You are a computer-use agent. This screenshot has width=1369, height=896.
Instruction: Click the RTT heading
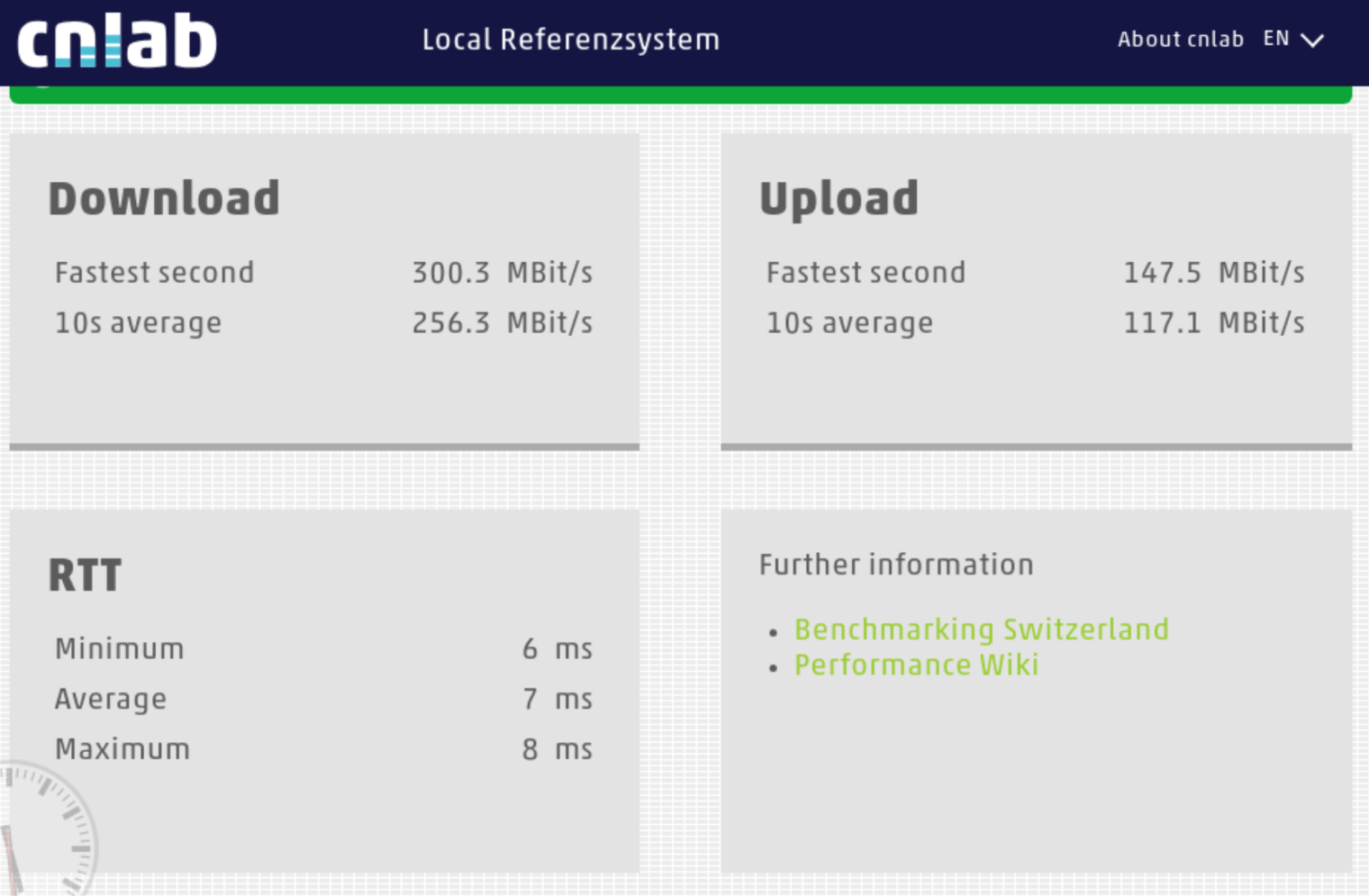coord(85,575)
